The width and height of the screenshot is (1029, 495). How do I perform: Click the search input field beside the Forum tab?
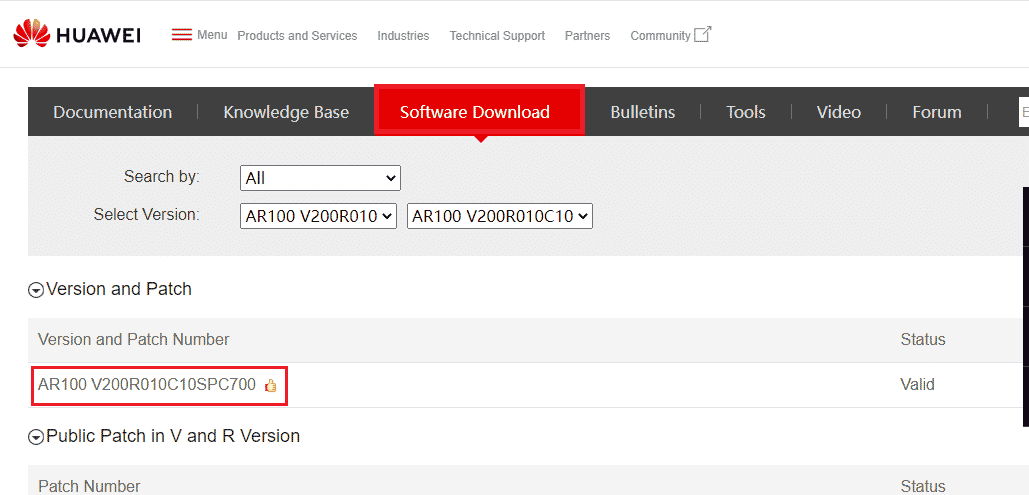[1023, 112]
